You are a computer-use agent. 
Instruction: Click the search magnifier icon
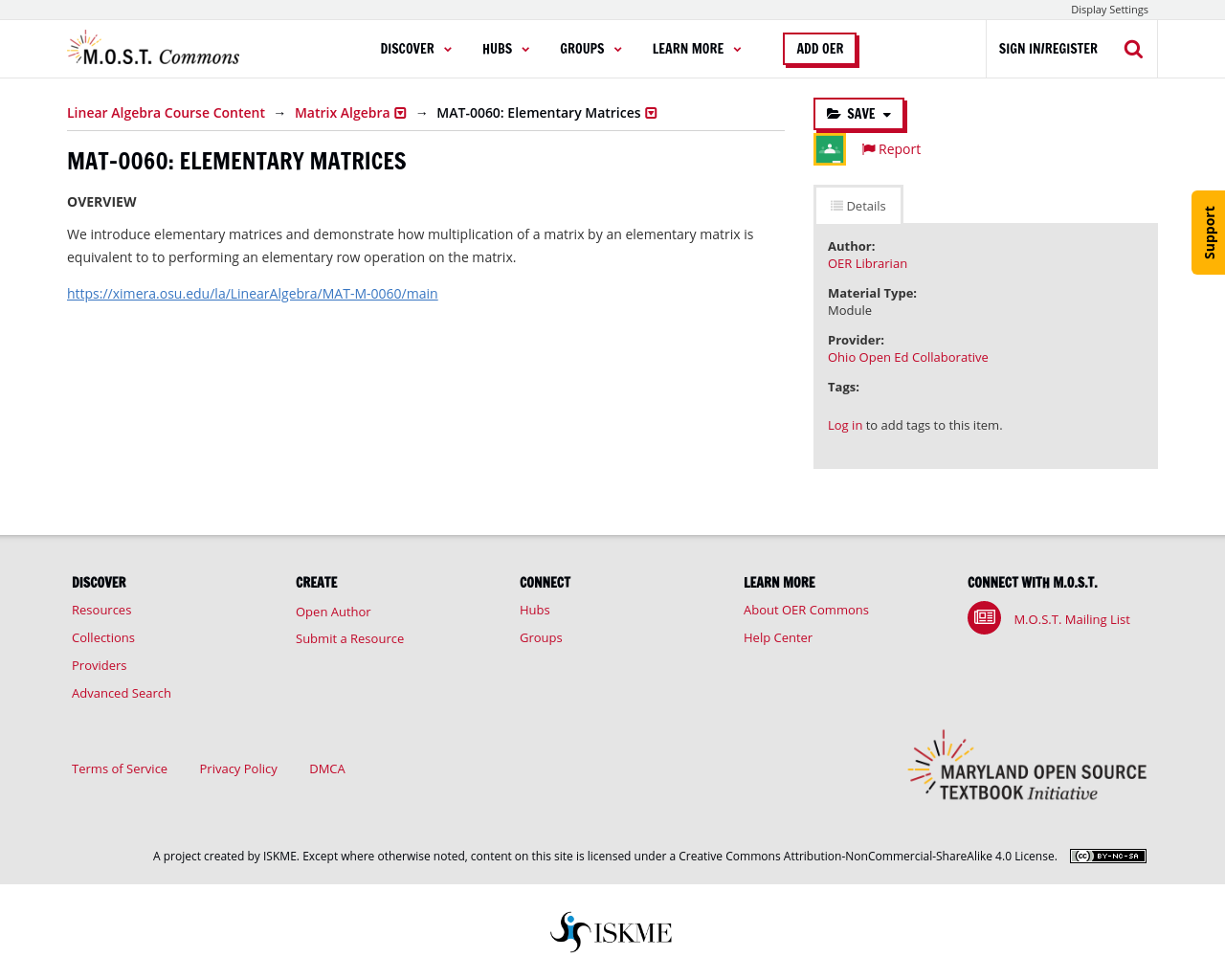pyautogui.click(x=1133, y=49)
